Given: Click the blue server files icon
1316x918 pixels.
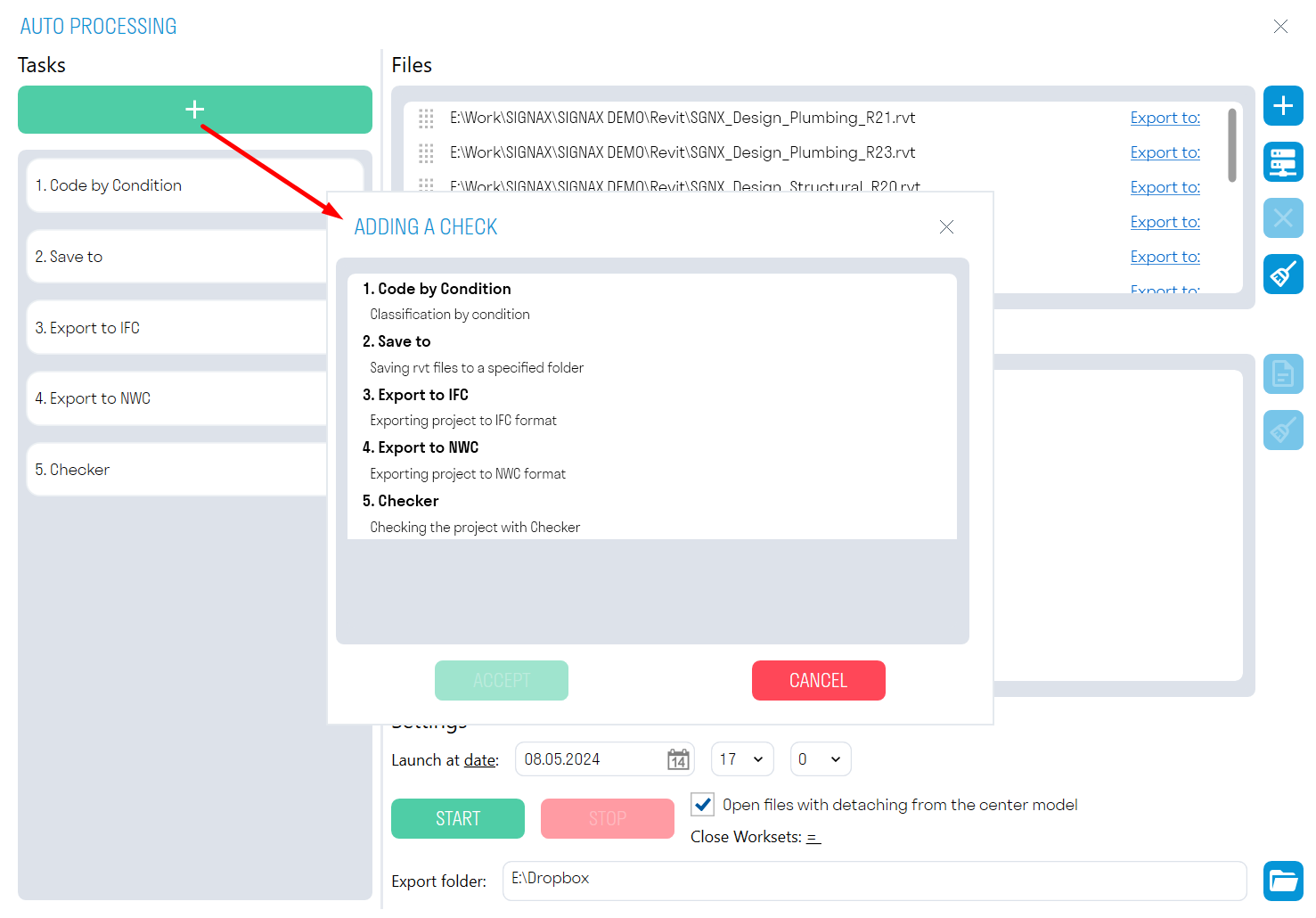Looking at the screenshot, I should pos(1283,162).
